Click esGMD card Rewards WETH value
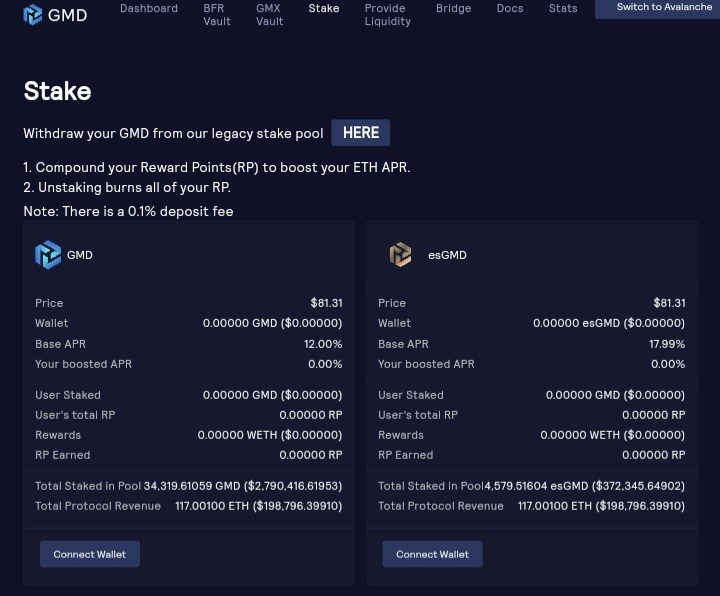The height and width of the screenshot is (596, 720). coord(613,435)
